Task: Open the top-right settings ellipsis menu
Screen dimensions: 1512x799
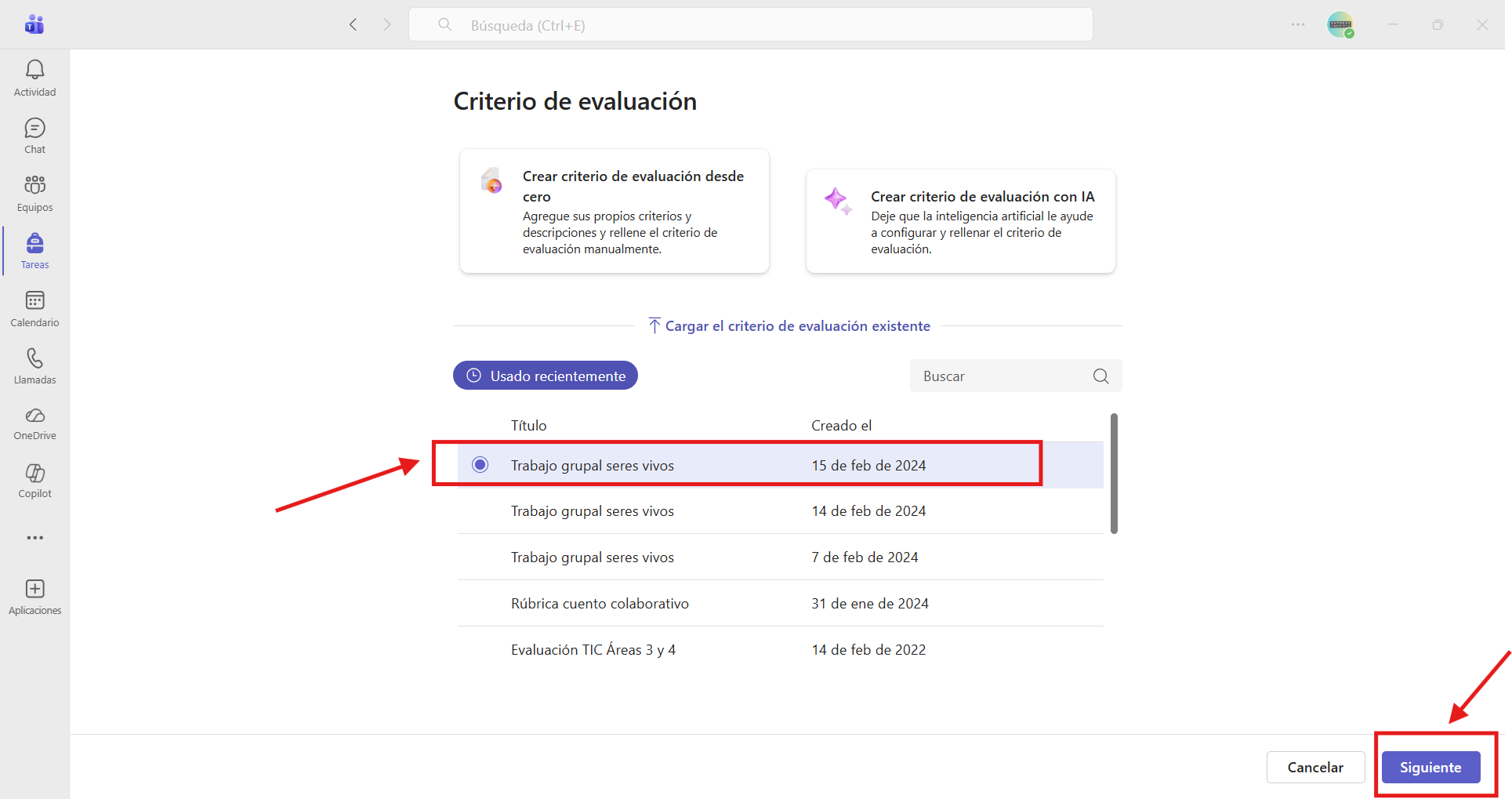Action: click(1298, 24)
